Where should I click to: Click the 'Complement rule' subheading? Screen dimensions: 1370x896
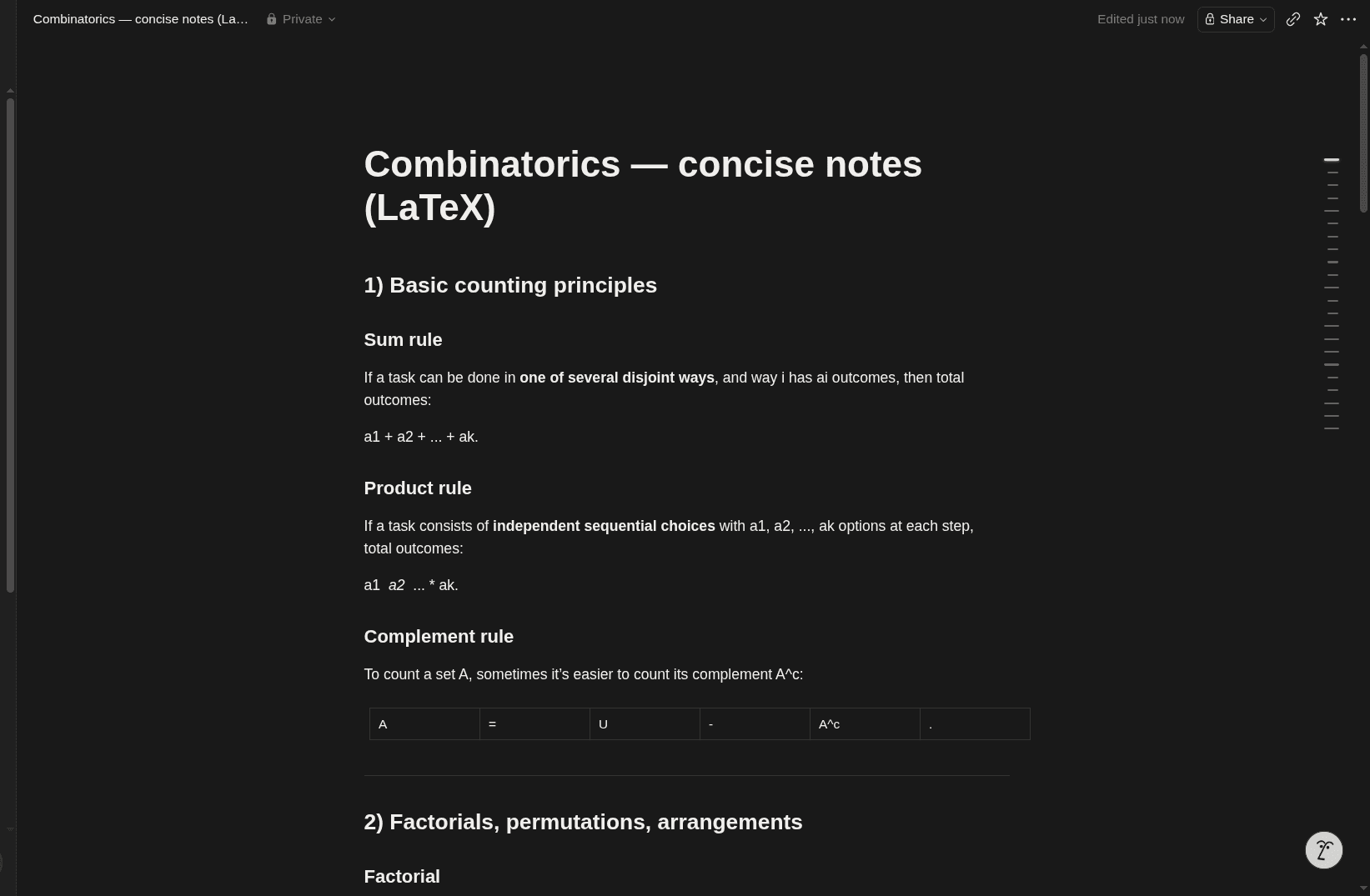click(439, 637)
